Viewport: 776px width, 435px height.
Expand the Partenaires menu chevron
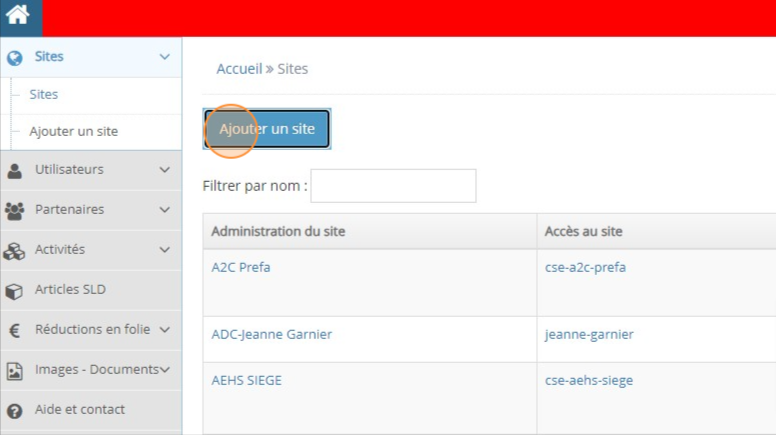[x=165, y=210]
